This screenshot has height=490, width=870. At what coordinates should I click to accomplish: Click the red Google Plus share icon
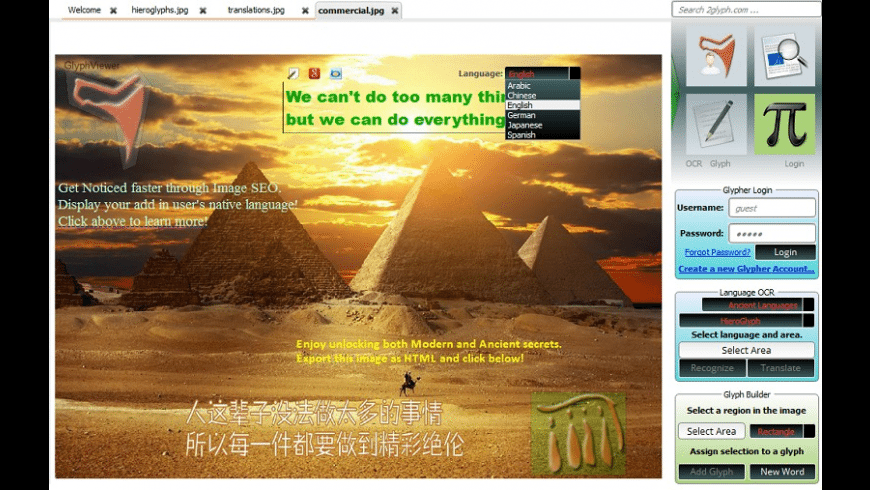click(314, 73)
